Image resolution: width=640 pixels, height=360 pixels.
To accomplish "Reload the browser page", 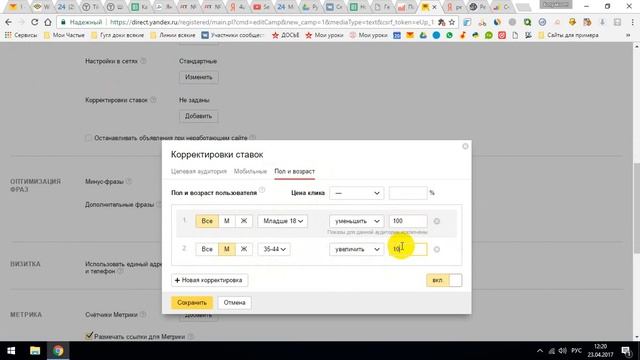I will pyautogui.click(x=35, y=22).
